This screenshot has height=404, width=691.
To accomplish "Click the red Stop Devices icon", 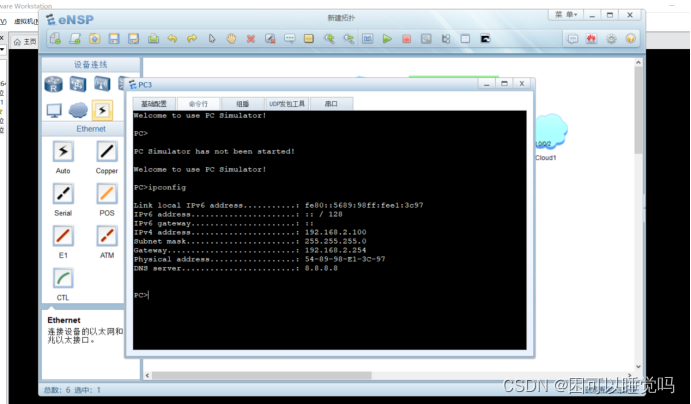I will [x=406, y=39].
